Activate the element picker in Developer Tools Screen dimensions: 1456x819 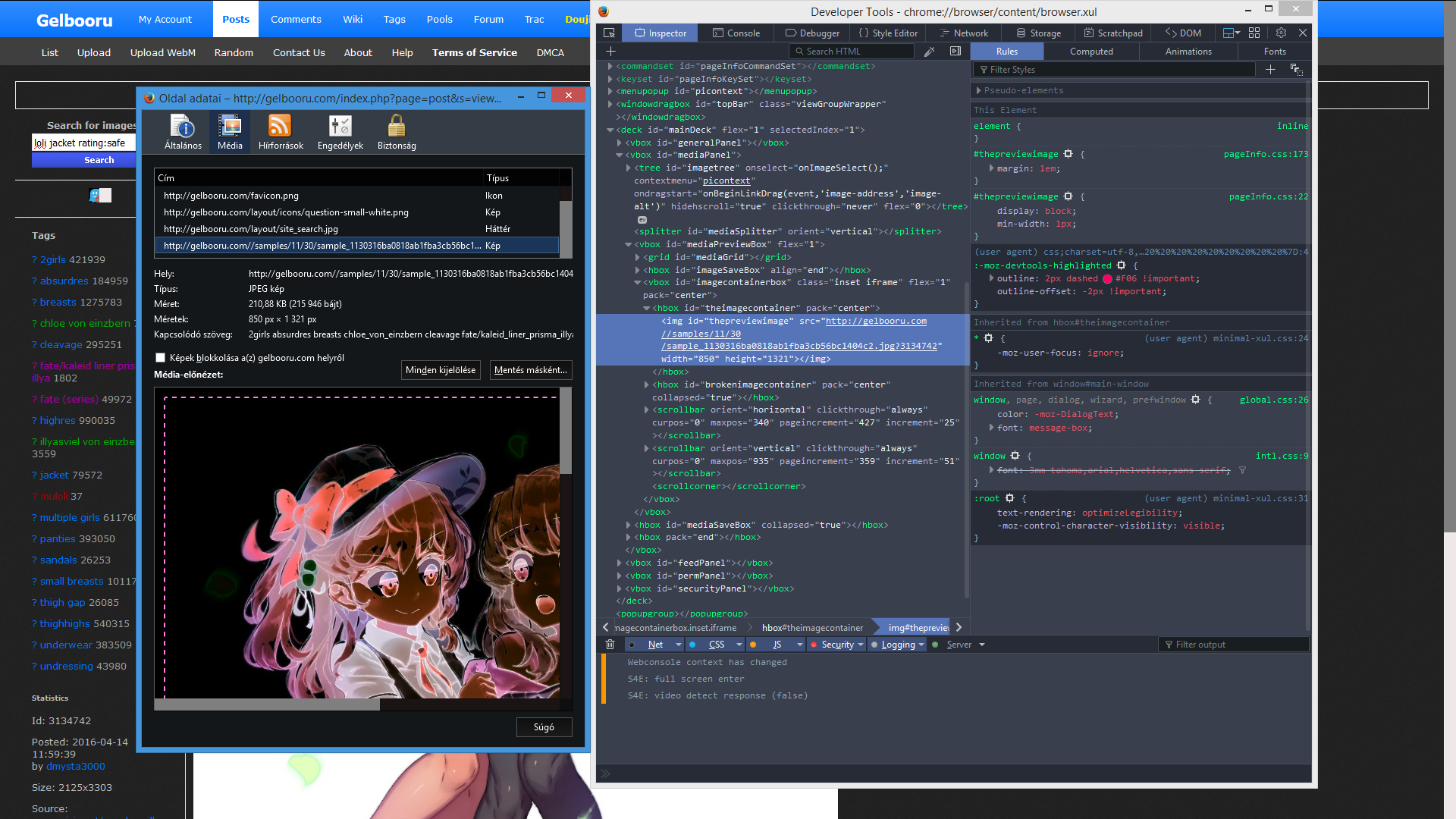(x=609, y=33)
